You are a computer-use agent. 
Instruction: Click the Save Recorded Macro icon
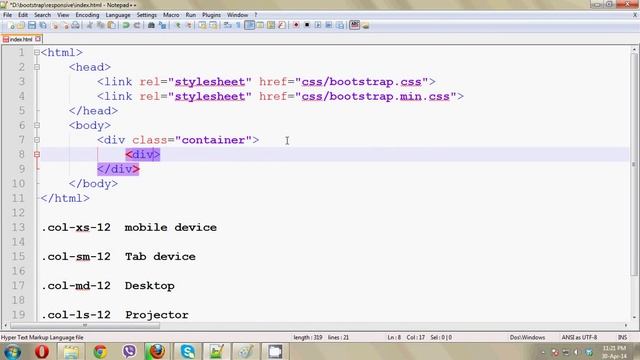pyautogui.click(x=340, y=25)
